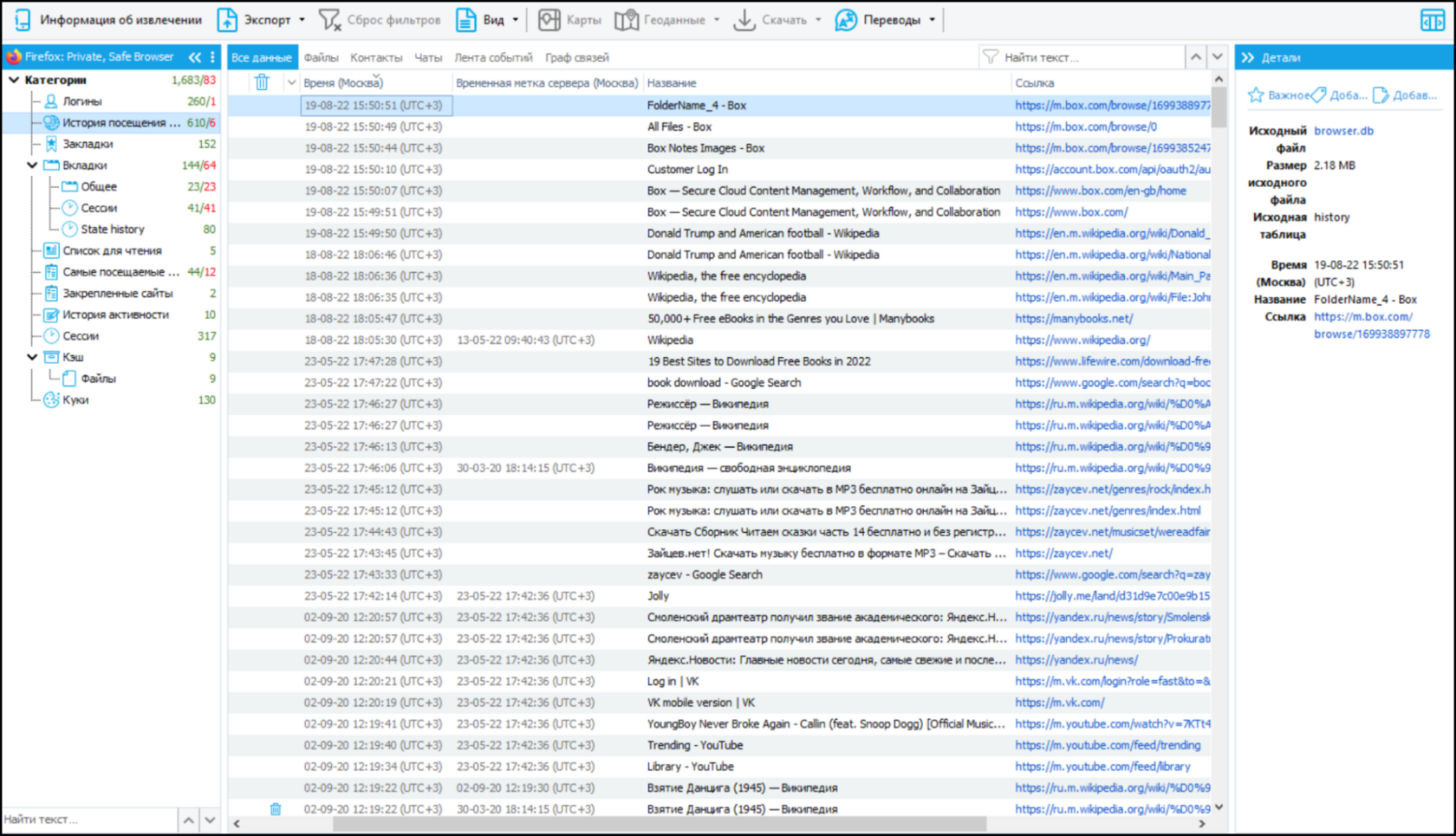
Task: Open the browser.db source file link
Action: (1343, 131)
